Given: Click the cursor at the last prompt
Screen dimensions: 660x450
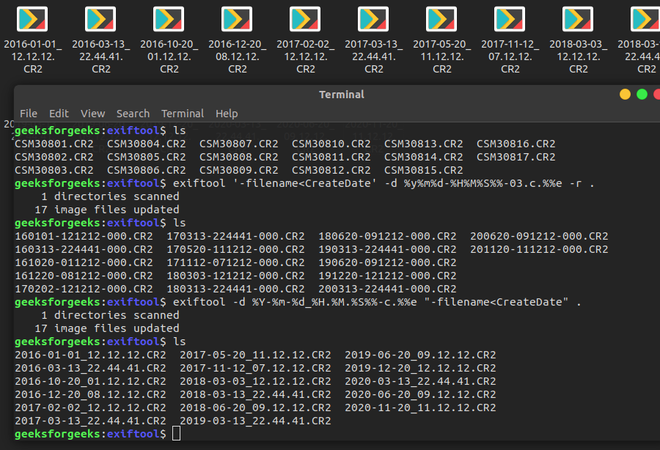Looking at the screenshot, I should tap(176, 434).
